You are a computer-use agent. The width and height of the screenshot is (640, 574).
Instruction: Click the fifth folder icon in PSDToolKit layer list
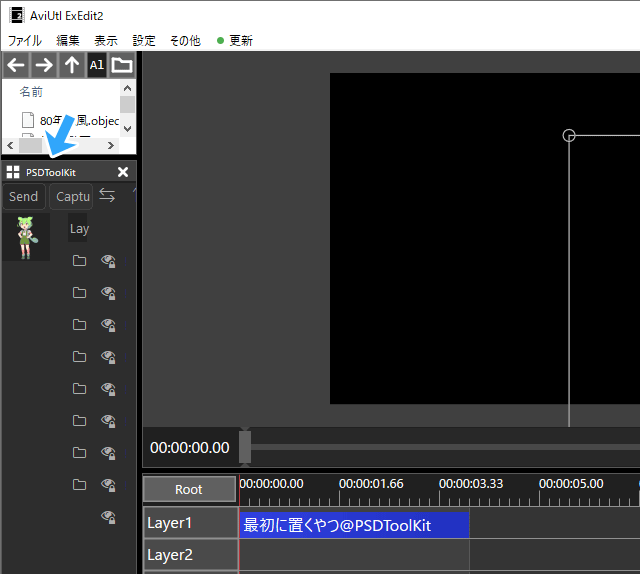79,389
